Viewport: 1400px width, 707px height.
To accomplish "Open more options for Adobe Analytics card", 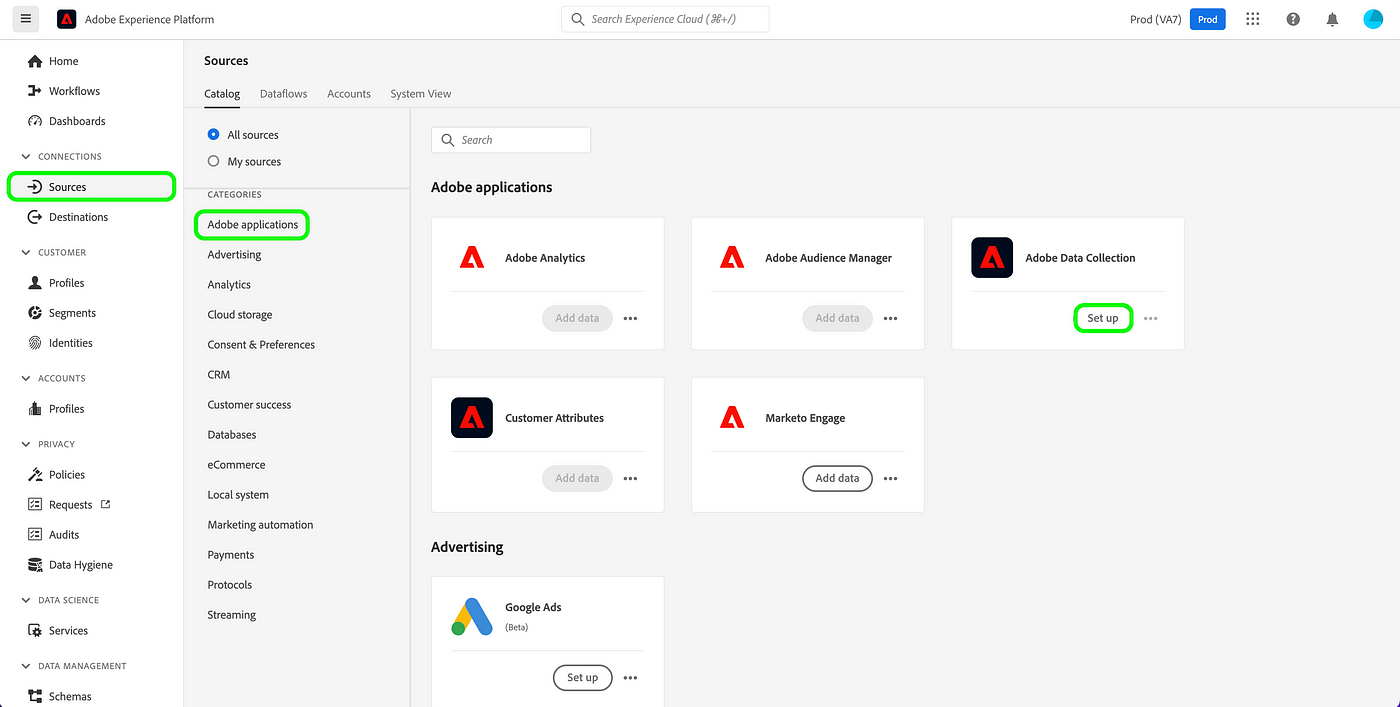I will pos(630,318).
